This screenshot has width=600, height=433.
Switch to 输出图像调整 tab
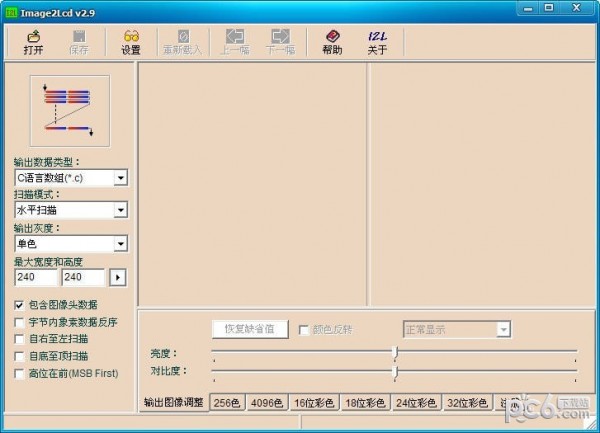click(174, 402)
